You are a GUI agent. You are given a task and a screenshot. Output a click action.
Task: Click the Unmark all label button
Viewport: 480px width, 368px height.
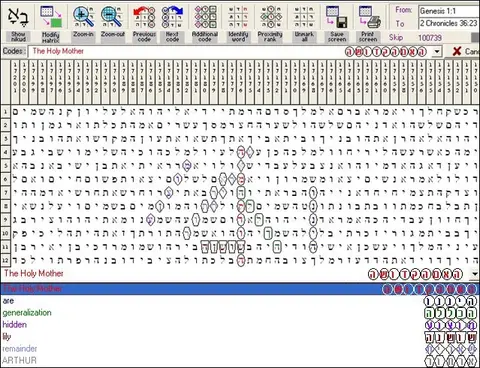coord(304,37)
